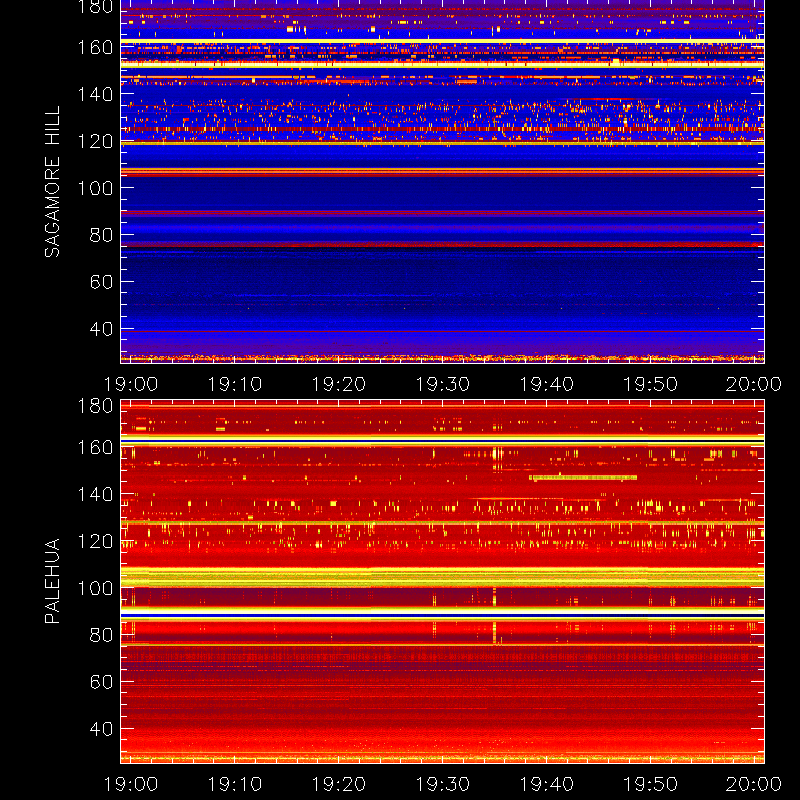Click the 20:00 time label under Sagamore Hill plot

[x=754, y=384]
